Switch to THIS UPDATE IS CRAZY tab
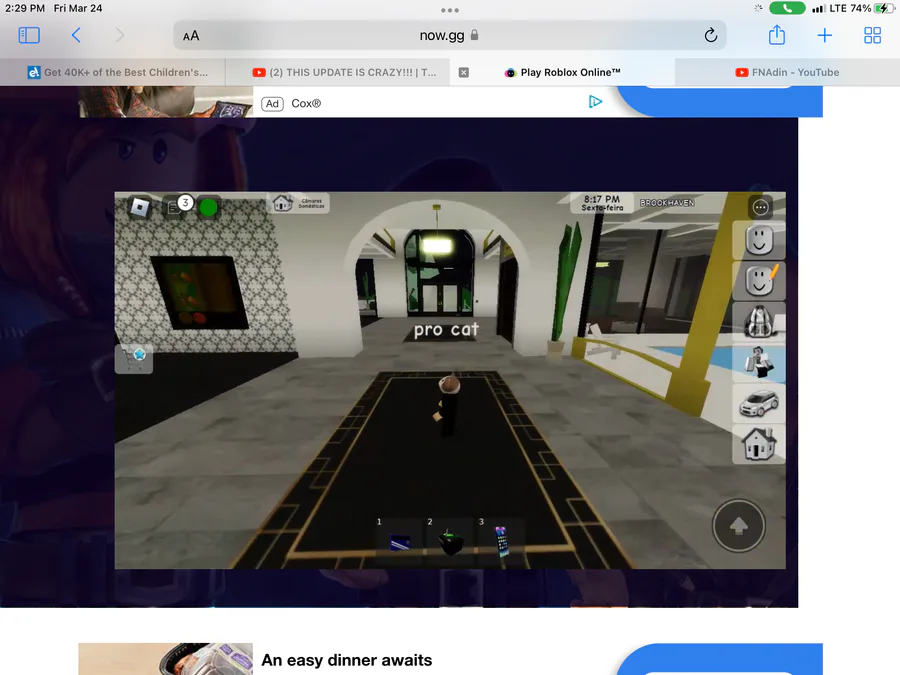 (344, 72)
